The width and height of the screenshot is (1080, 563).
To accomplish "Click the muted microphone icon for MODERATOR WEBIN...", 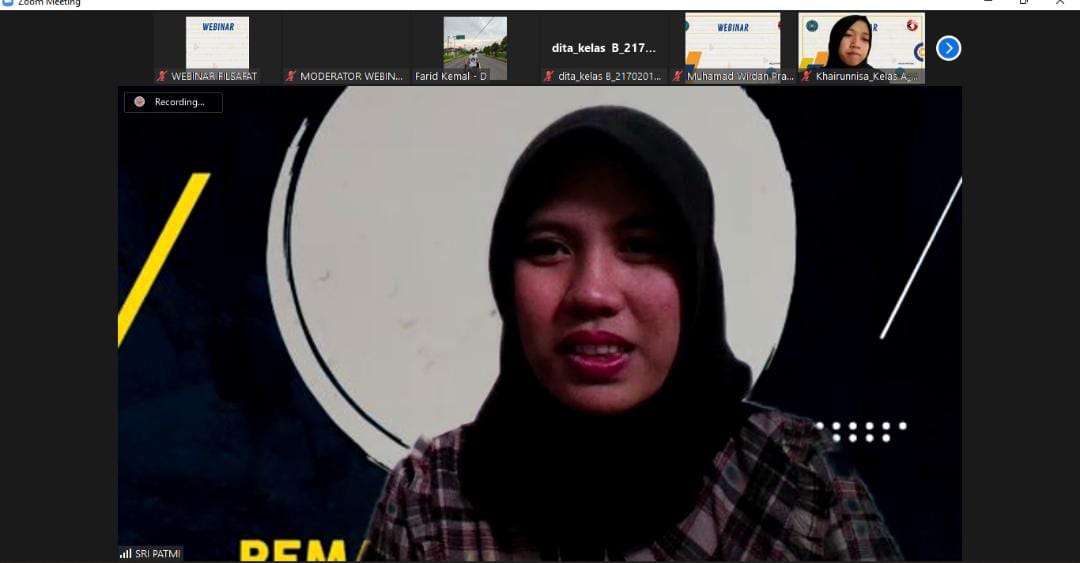I will click(291, 76).
